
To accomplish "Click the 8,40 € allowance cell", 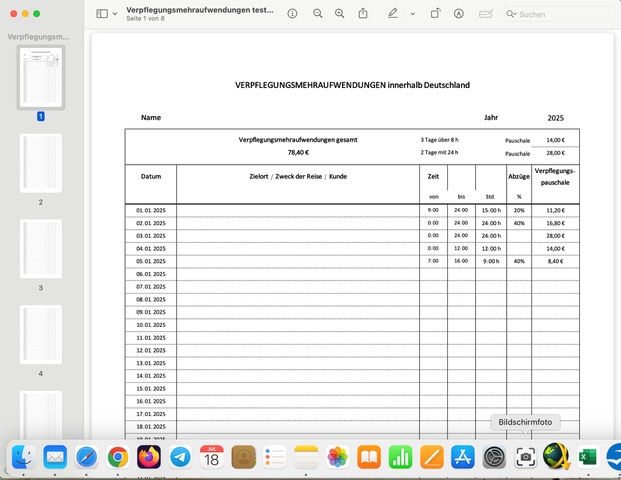I will tap(555, 261).
